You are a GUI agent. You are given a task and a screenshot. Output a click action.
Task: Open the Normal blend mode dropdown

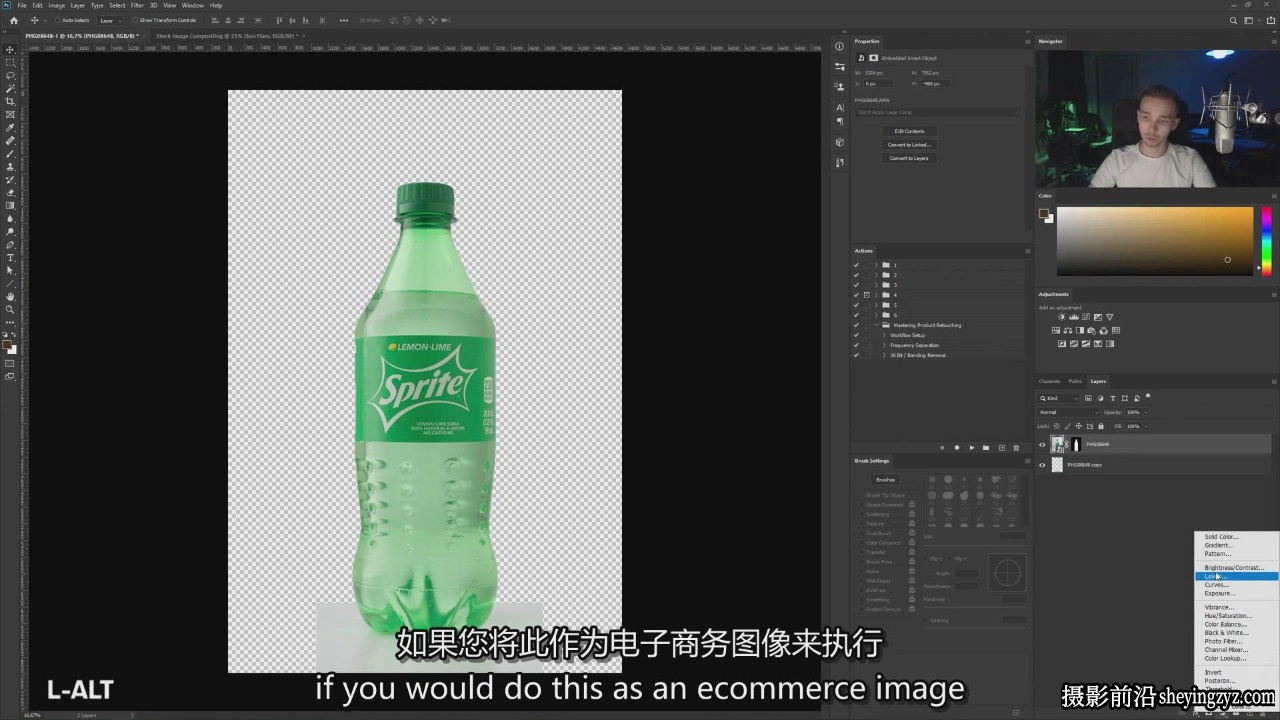pyautogui.click(x=1068, y=412)
